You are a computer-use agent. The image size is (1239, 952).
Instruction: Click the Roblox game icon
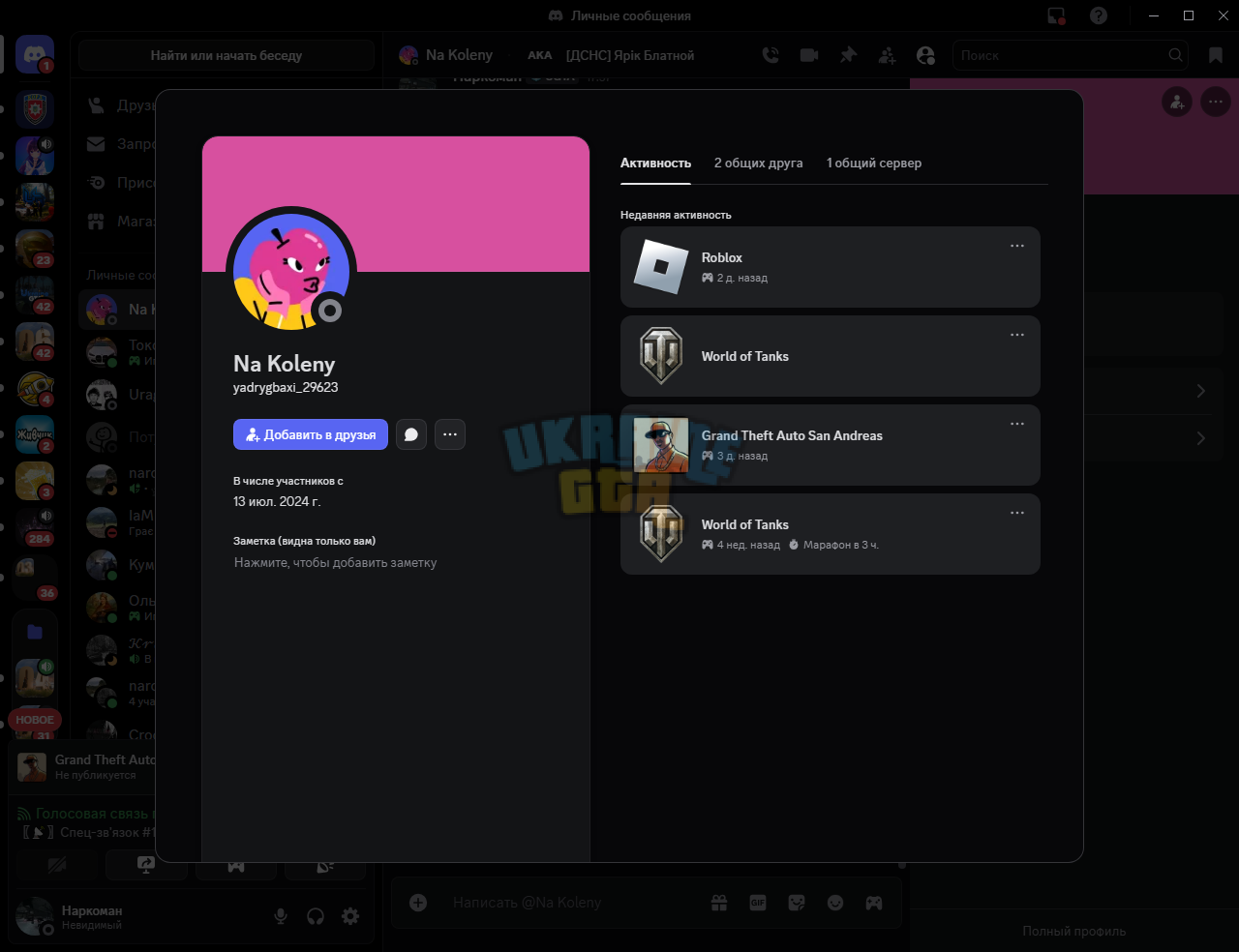661,267
